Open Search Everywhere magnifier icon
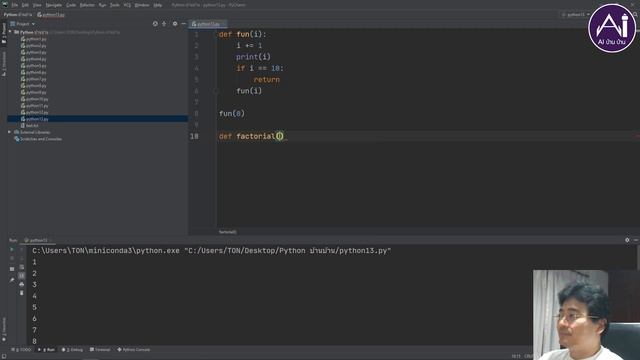This screenshot has width=640, height=360. click(x=636, y=15)
